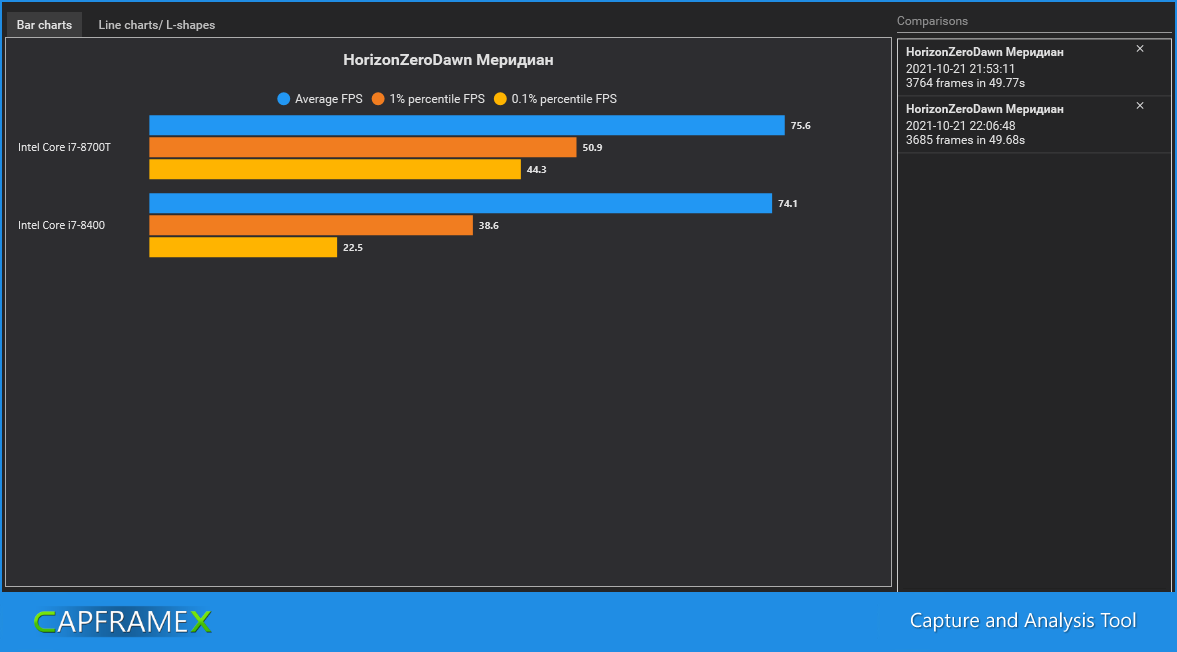Switch to the Bar charts tab
Image resolution: width=1177 pixels, height=652 pixels.
[44, 25]
